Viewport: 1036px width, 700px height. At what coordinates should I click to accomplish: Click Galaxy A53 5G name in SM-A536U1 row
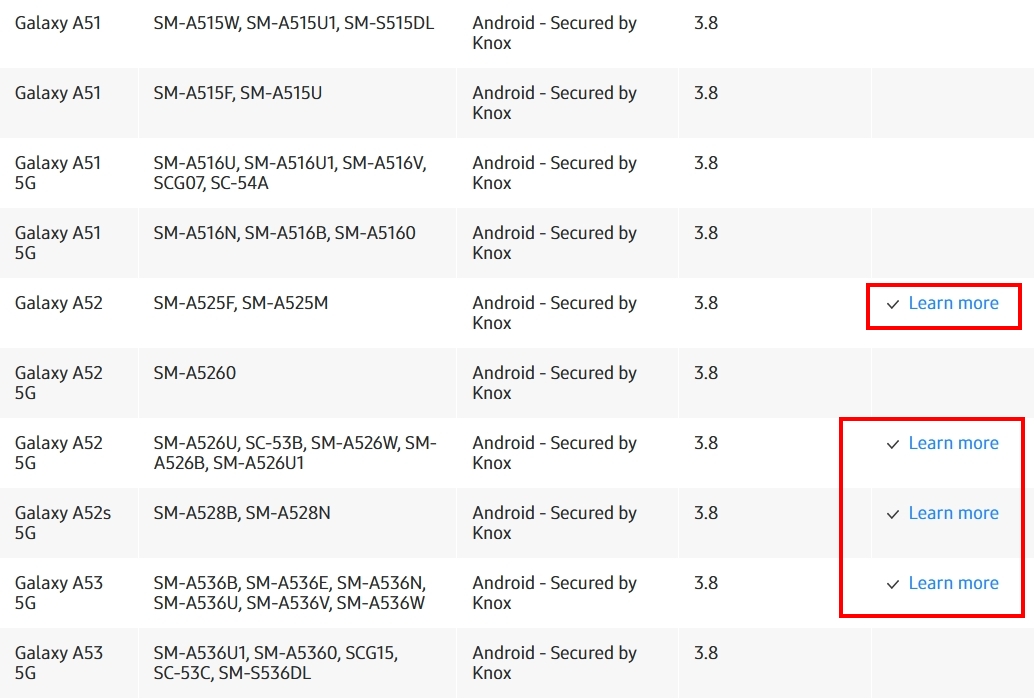[59, 664]
